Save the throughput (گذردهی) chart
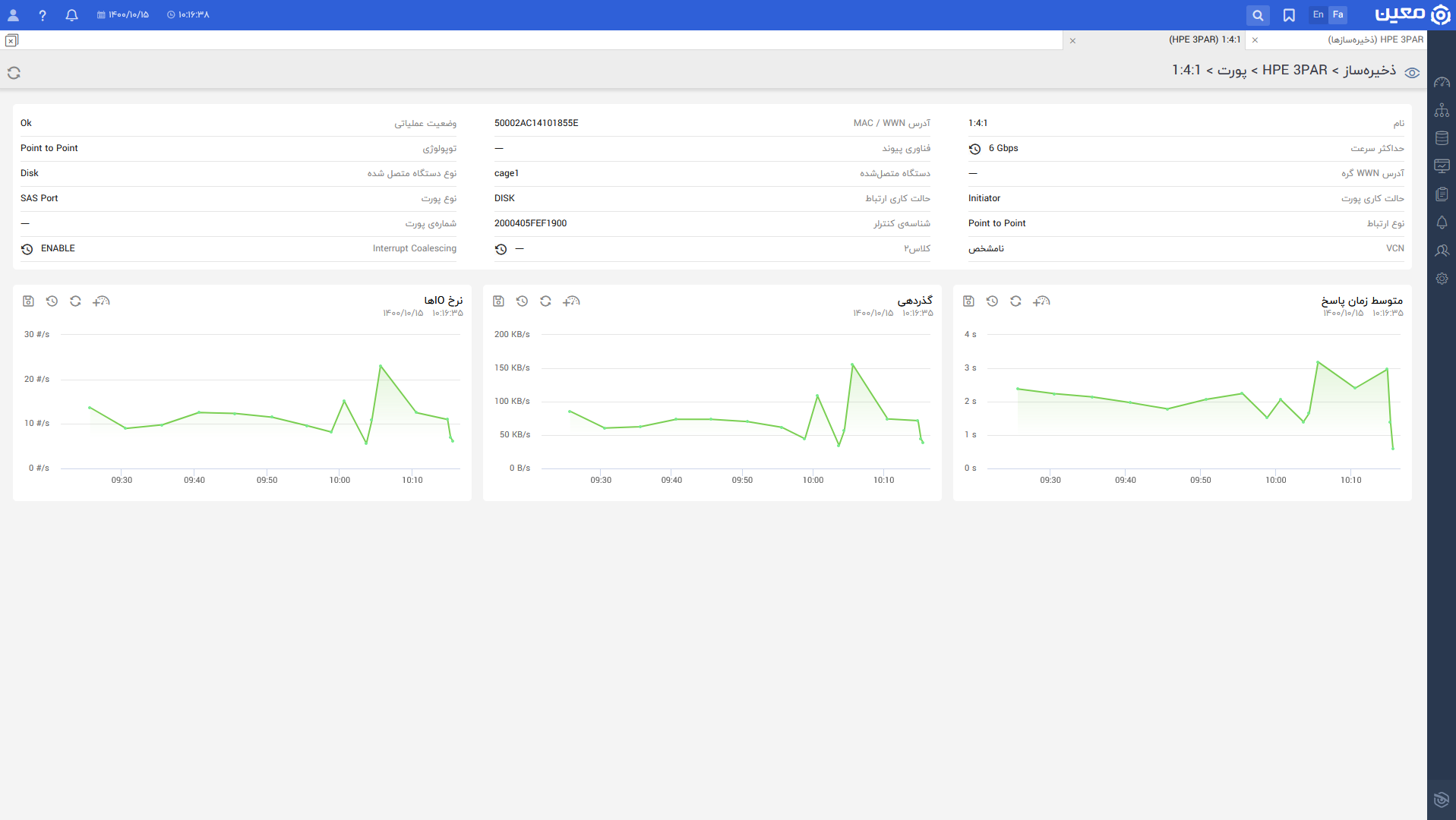This screenshot has height=820, width=1456. [x=498, y=301]
